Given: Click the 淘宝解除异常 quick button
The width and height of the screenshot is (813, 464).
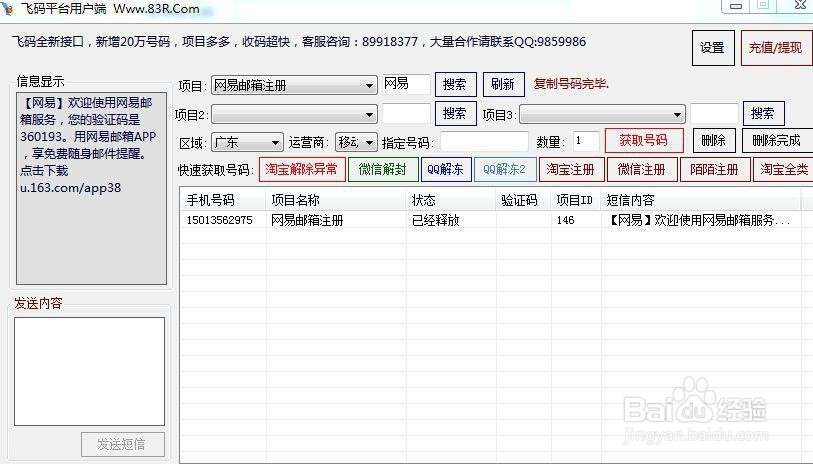Looking at the screenshot, I should point(302,170).
